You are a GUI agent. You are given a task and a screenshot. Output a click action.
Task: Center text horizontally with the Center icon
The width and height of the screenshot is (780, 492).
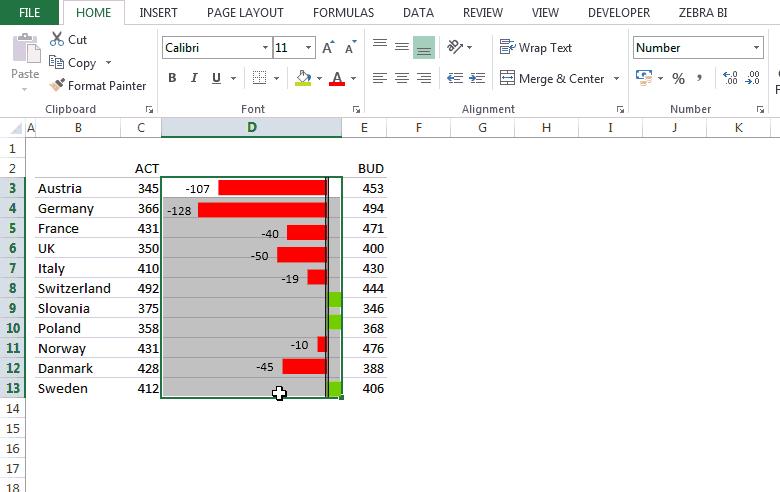(401, 78)
